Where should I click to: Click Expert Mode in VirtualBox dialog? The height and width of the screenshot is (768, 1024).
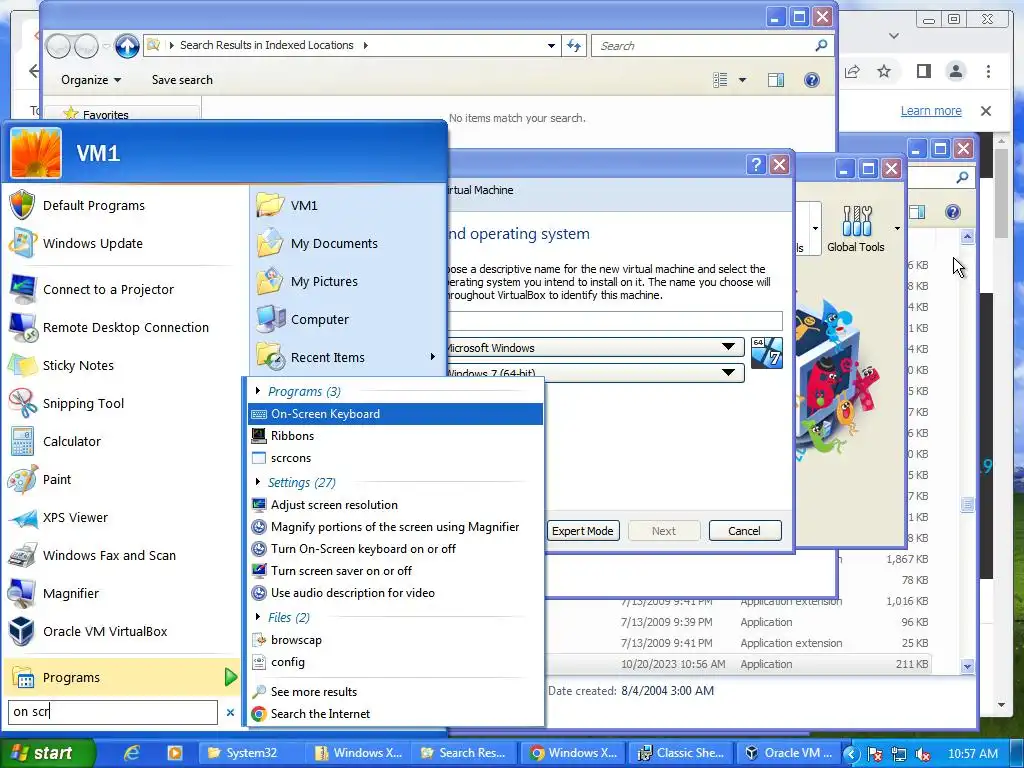point(583,531)
